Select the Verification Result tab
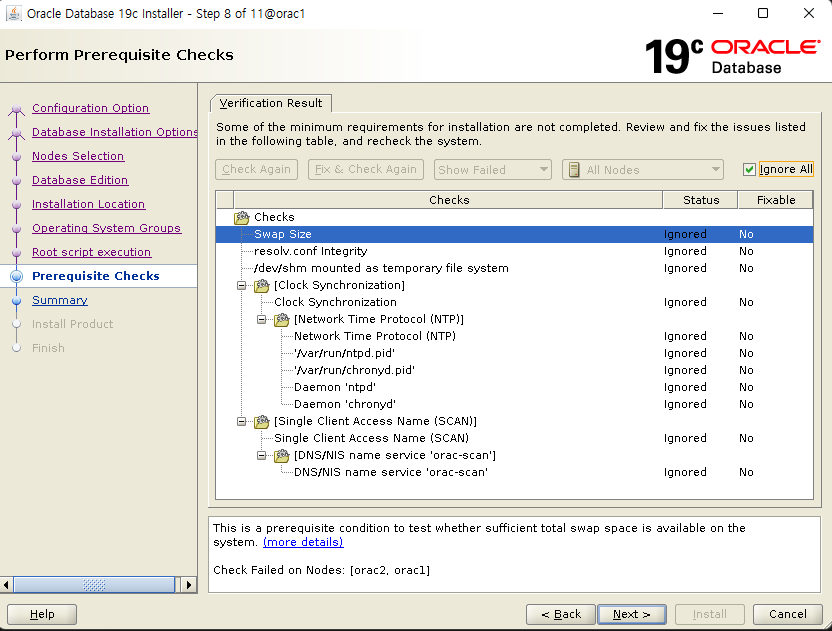 tap(271, 103)
